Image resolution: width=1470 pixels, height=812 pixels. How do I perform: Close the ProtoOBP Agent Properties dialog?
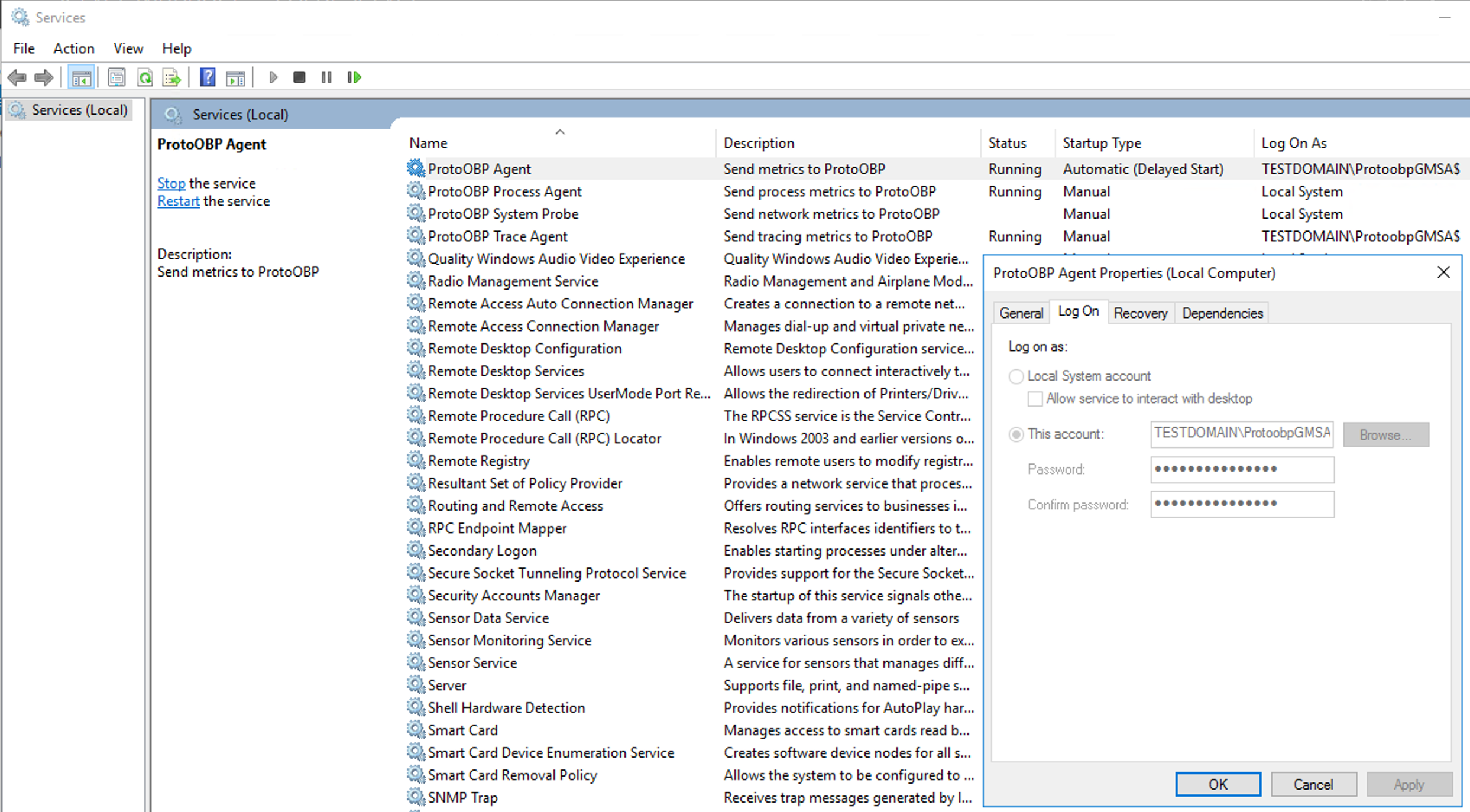tap(1443, 272)
